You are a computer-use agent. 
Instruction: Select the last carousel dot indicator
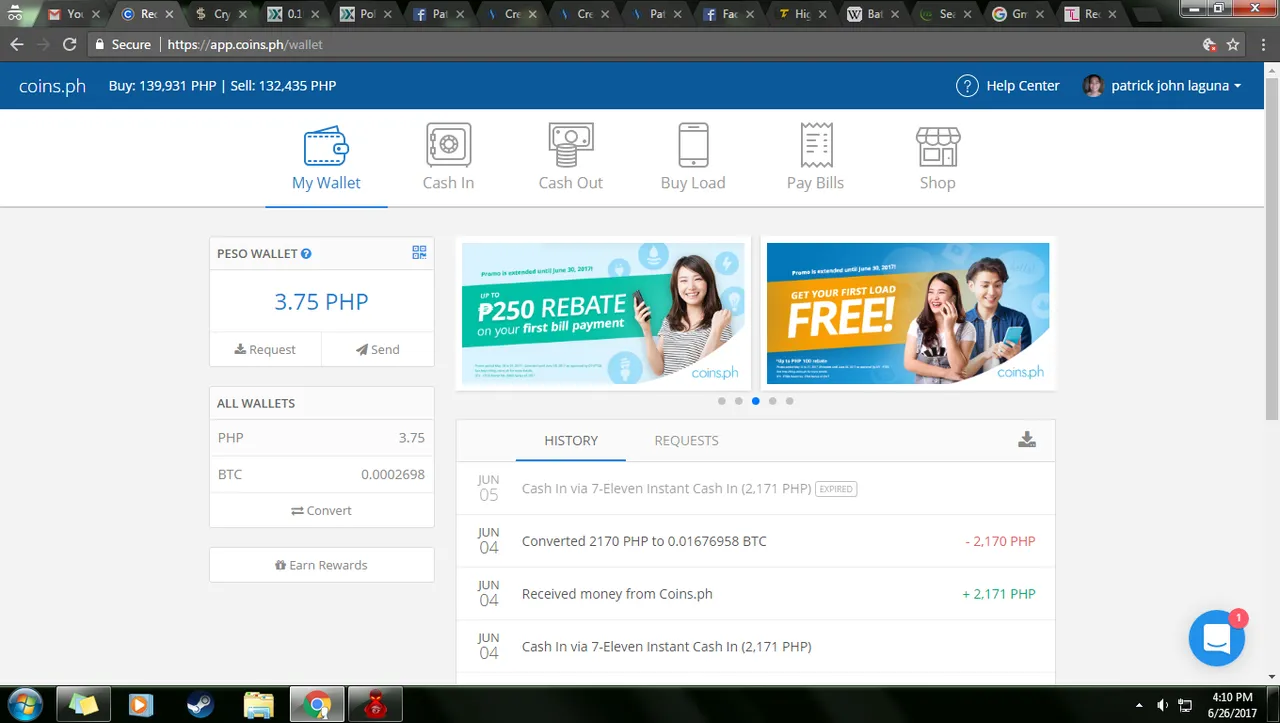789,401
